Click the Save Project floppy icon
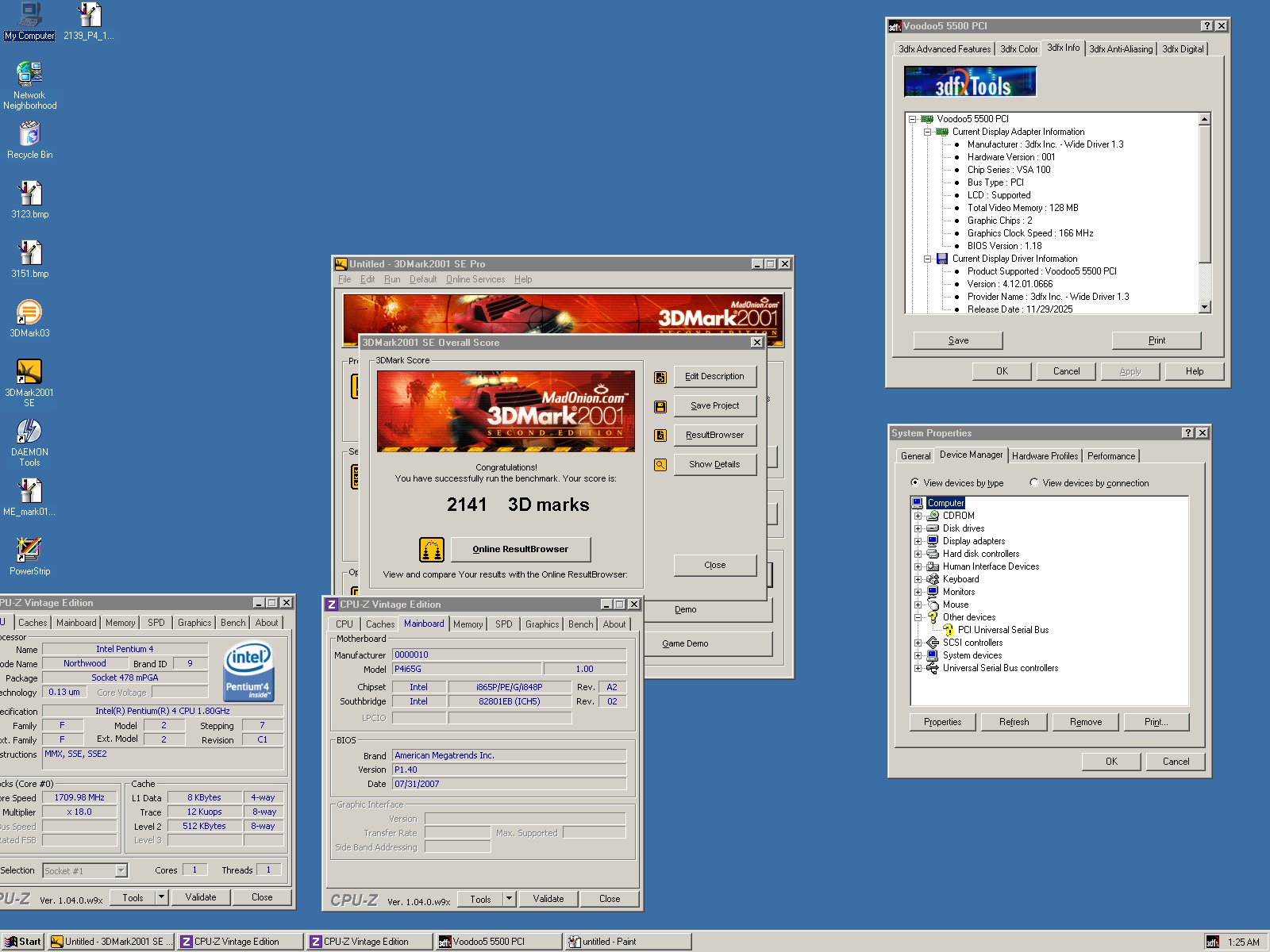Image resolution: width=1270 pixels, height=952 pixels. [660, 407]
